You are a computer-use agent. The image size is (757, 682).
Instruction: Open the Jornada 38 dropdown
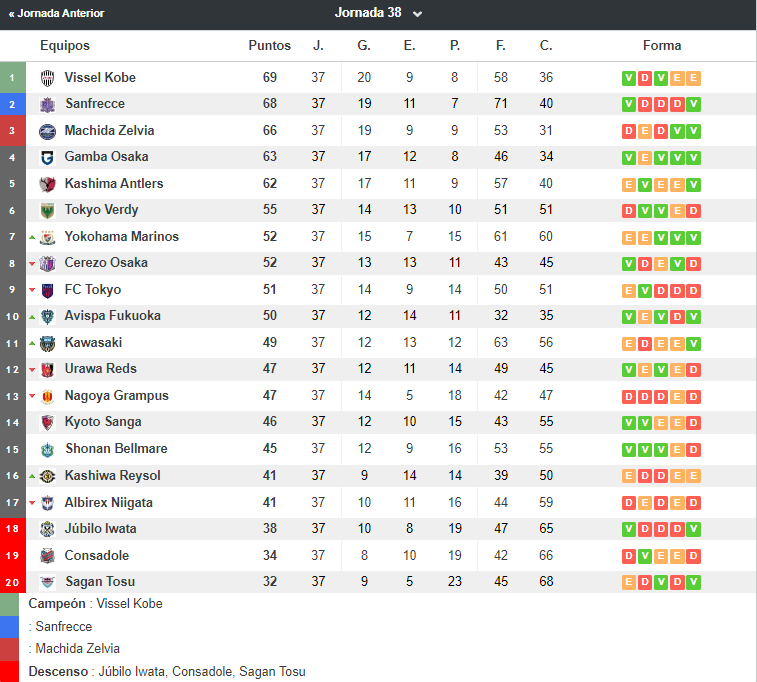[x=378, y=13]
